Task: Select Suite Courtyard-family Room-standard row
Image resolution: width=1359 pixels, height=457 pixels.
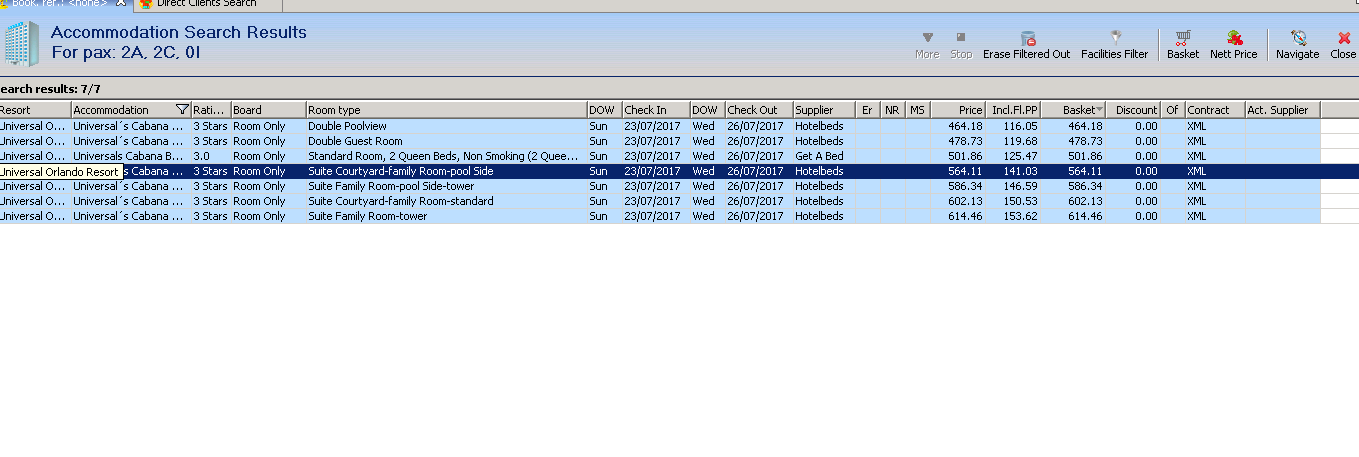Action: pyautogui.click(x=679, y=201)
